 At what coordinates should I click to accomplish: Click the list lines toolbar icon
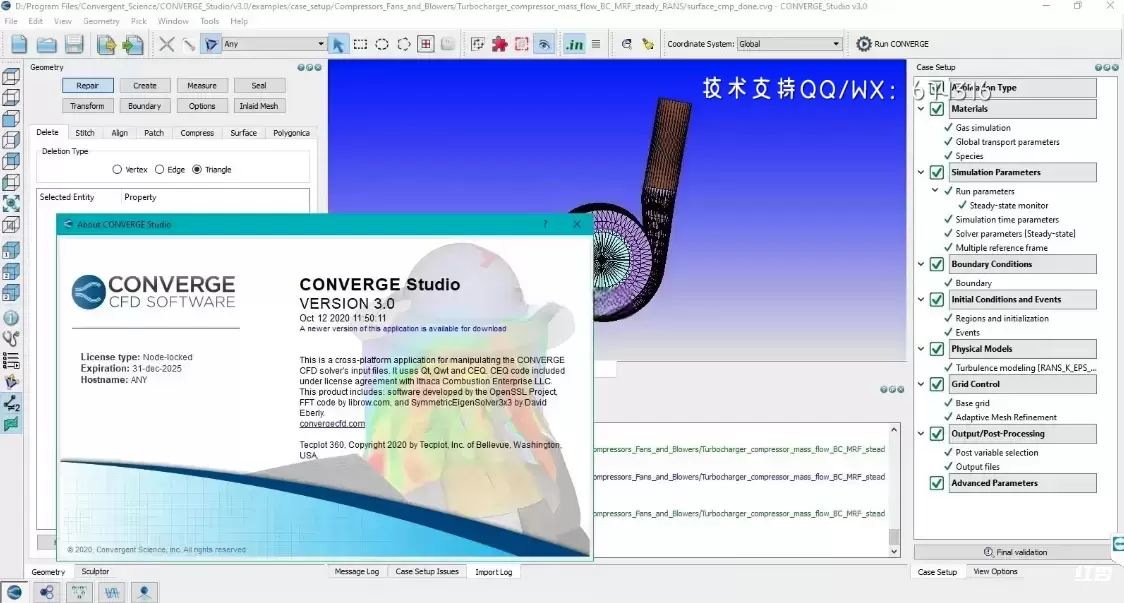point(596,44)
